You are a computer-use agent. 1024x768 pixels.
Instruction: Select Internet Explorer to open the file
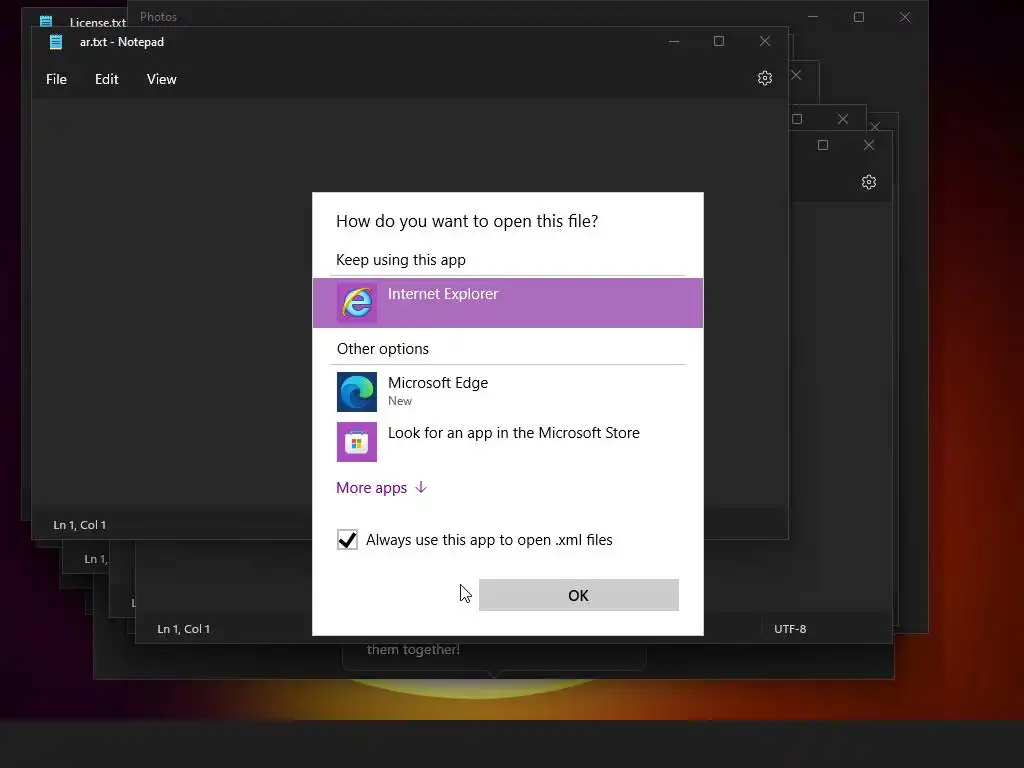tap(507, 303)
